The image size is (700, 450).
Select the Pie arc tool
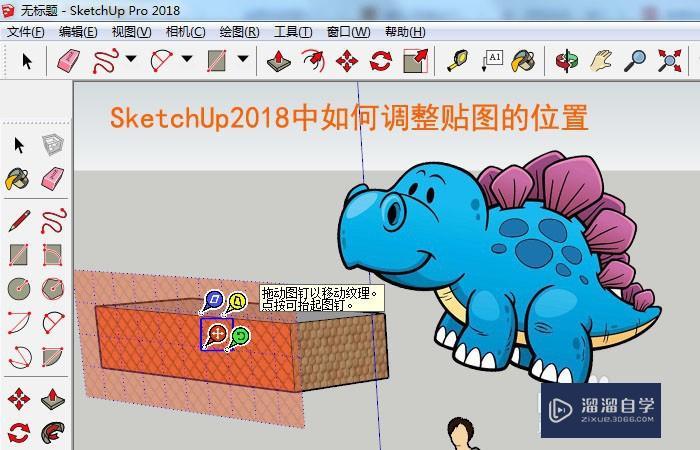52,357
